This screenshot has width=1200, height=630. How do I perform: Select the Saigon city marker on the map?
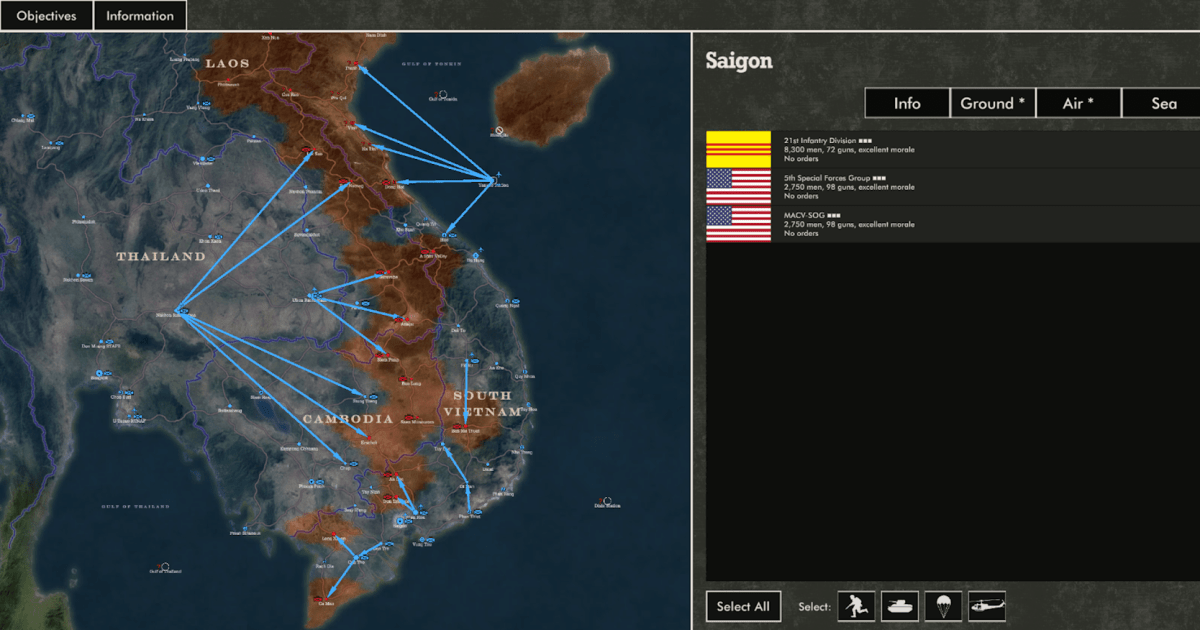pyautogui.click(x=400, y=521)
